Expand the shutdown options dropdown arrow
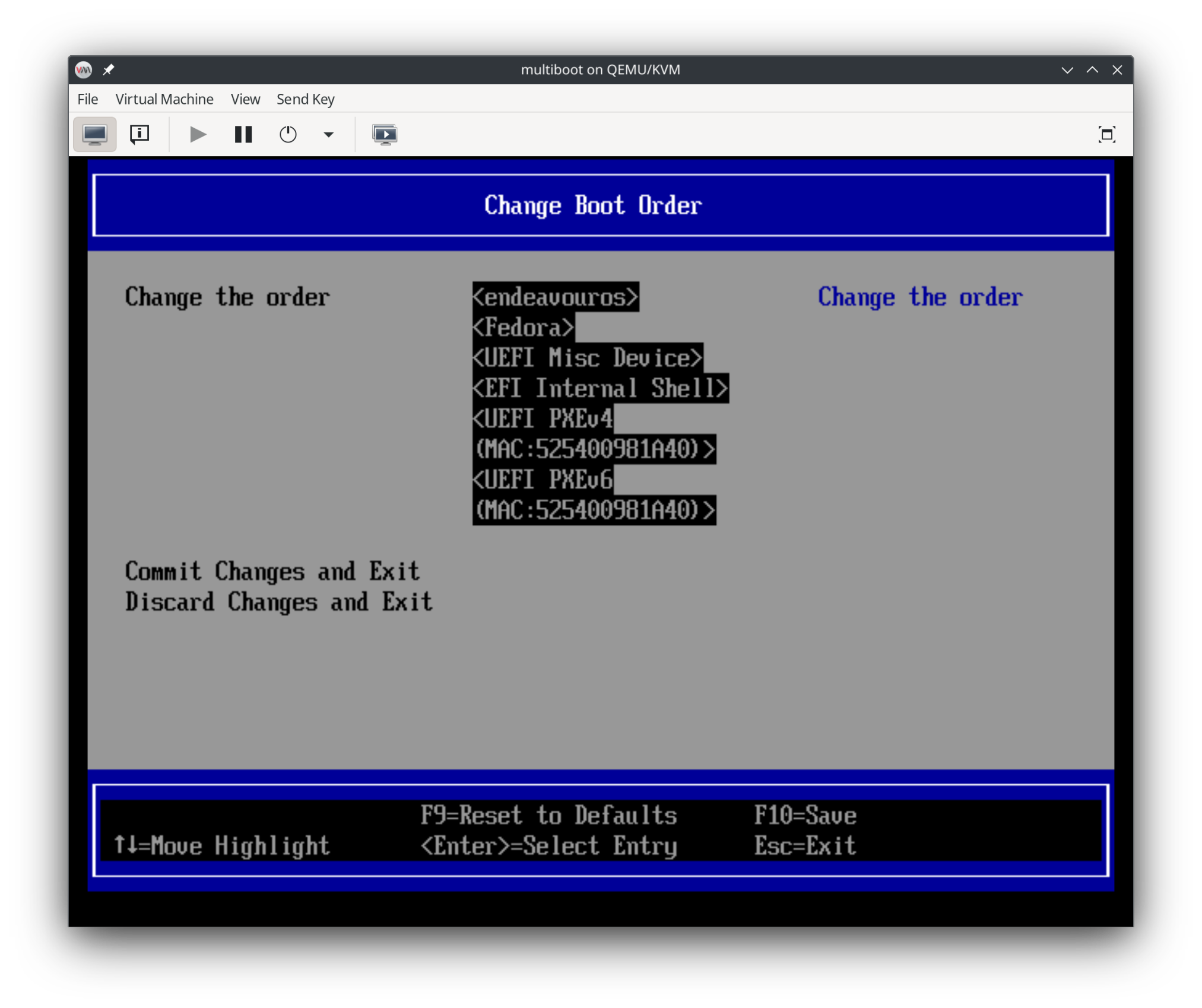1202x1008 pixels. pos(328,134)
